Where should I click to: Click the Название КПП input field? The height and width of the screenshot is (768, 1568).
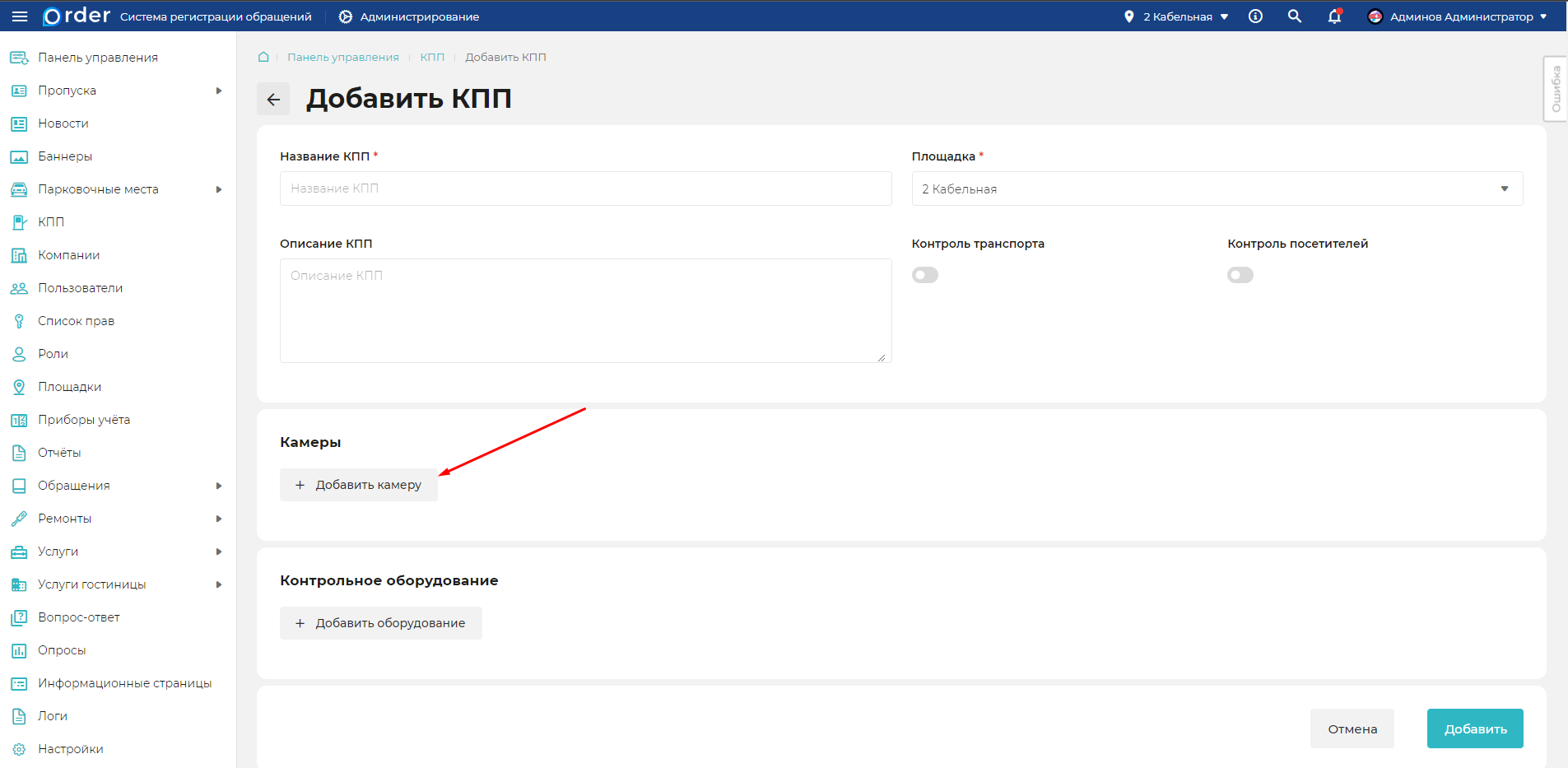click(x=585, y=189)
